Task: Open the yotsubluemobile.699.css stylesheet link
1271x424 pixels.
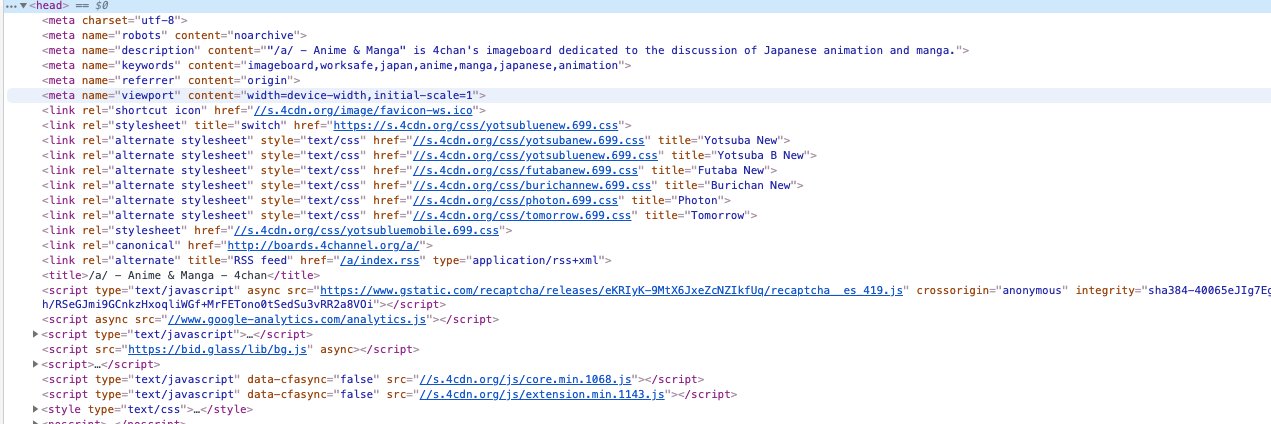Action: (x=364, y=230)
